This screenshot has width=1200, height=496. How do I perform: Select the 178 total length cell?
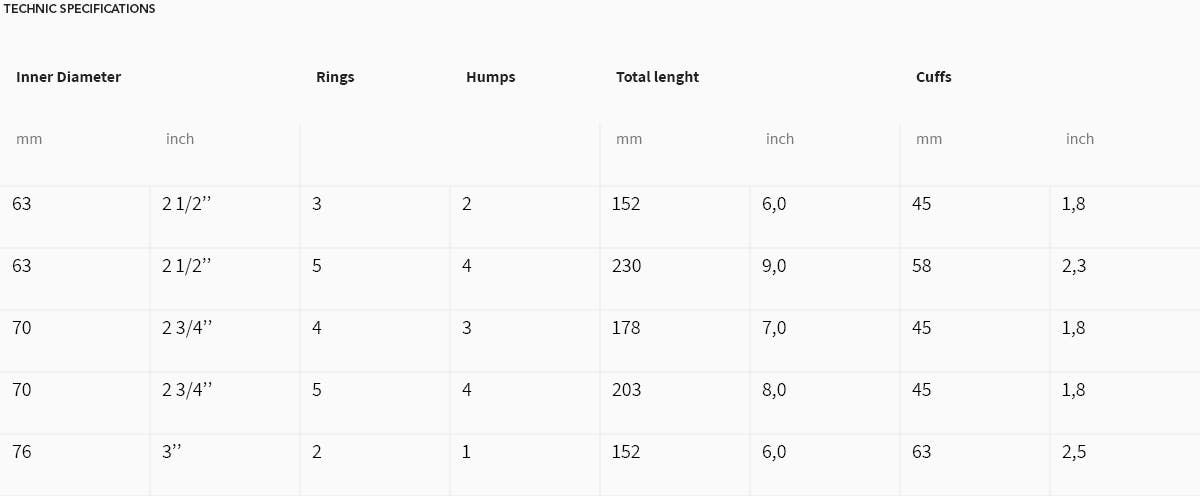(626, 328)
